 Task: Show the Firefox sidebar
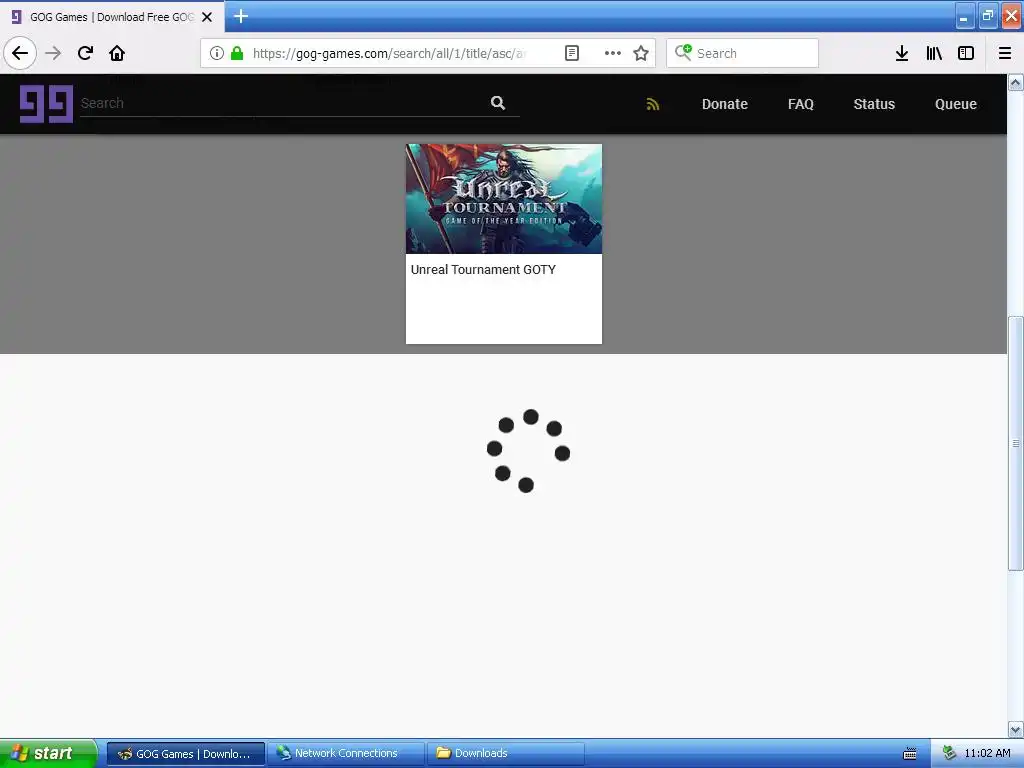coord(966,53)
